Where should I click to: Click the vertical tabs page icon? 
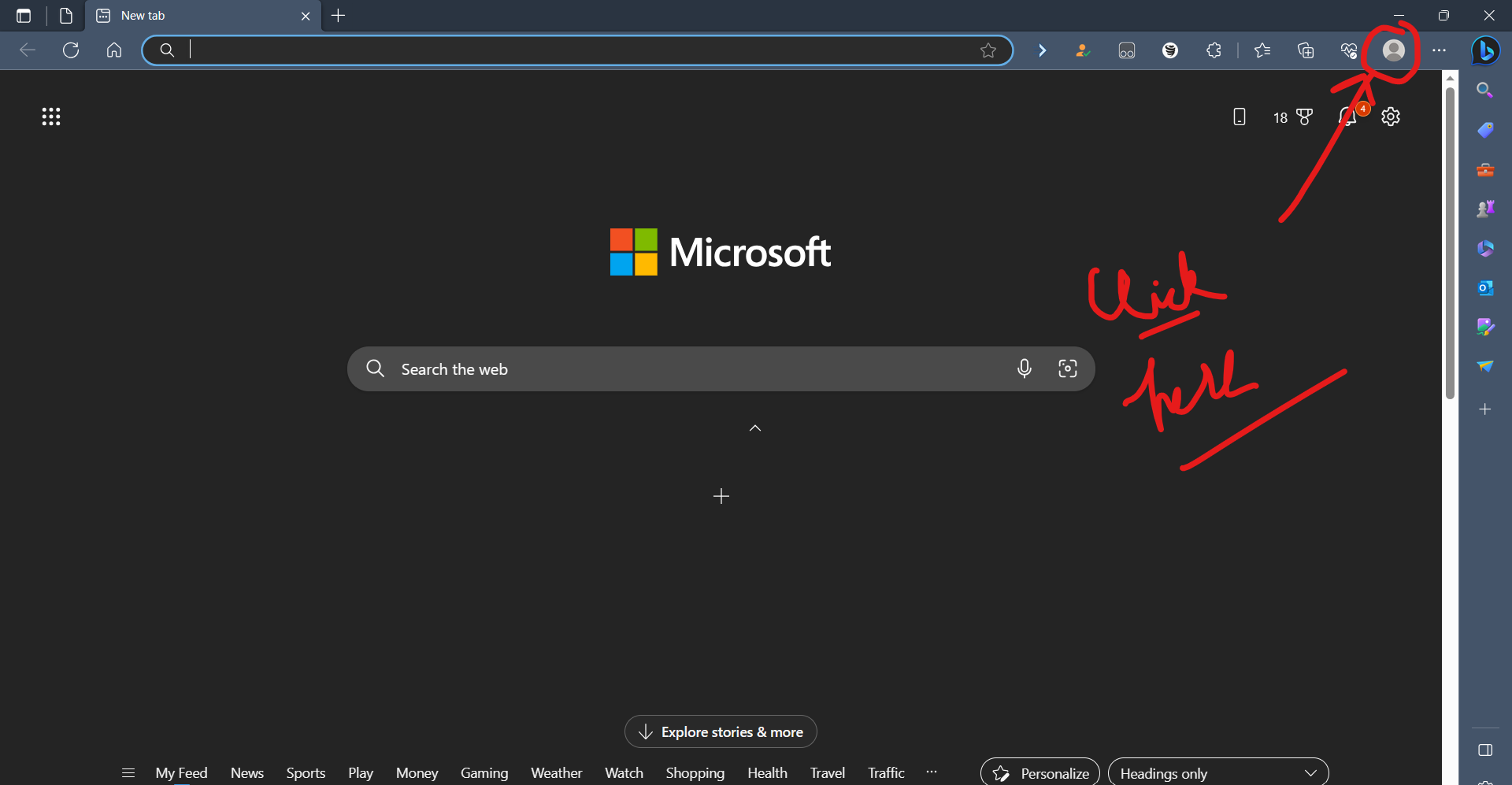click(x=66, y=16)
